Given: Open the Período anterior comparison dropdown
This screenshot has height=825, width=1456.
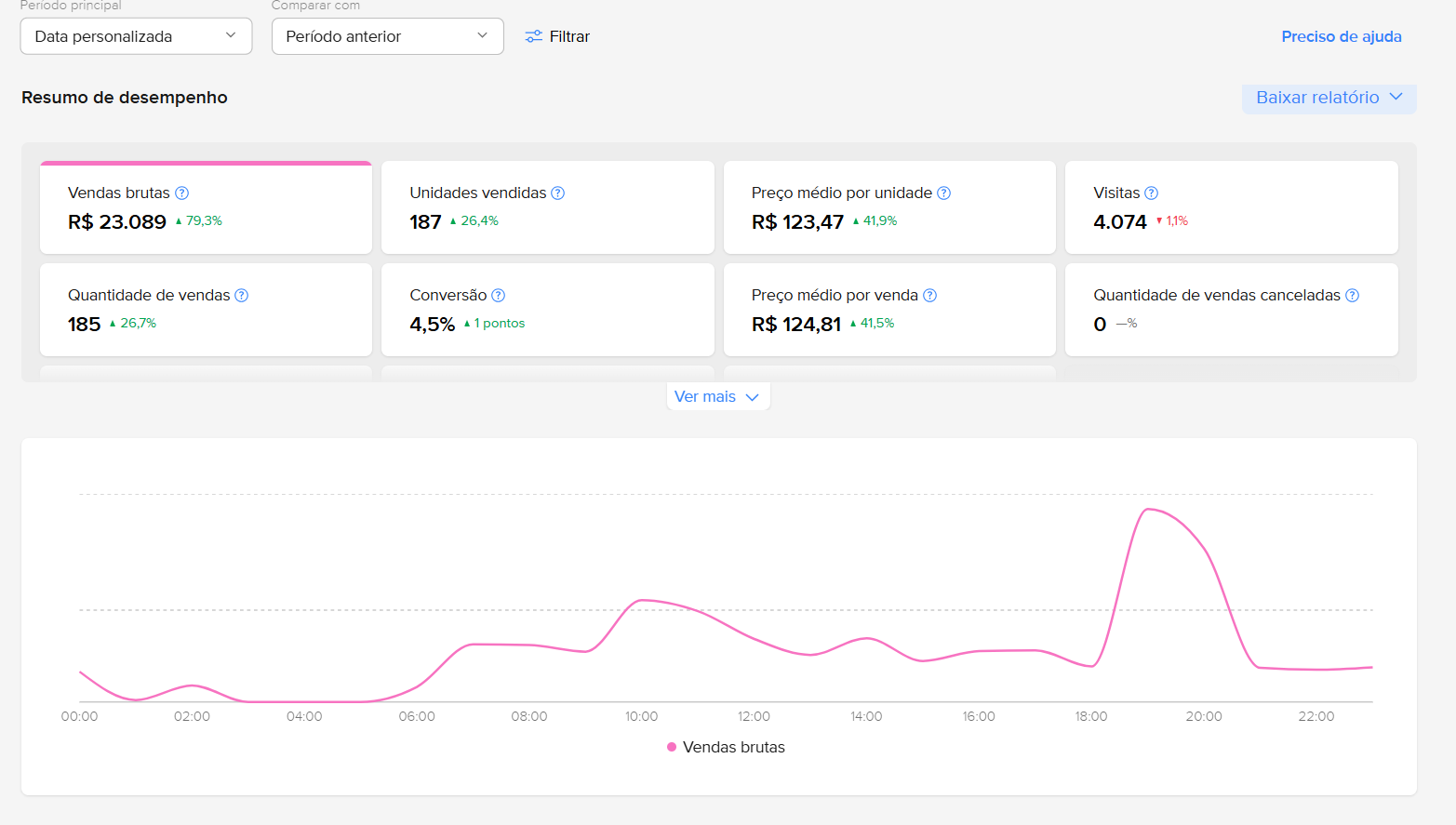Looking at the screenshot, I should (x=387, y=36).
